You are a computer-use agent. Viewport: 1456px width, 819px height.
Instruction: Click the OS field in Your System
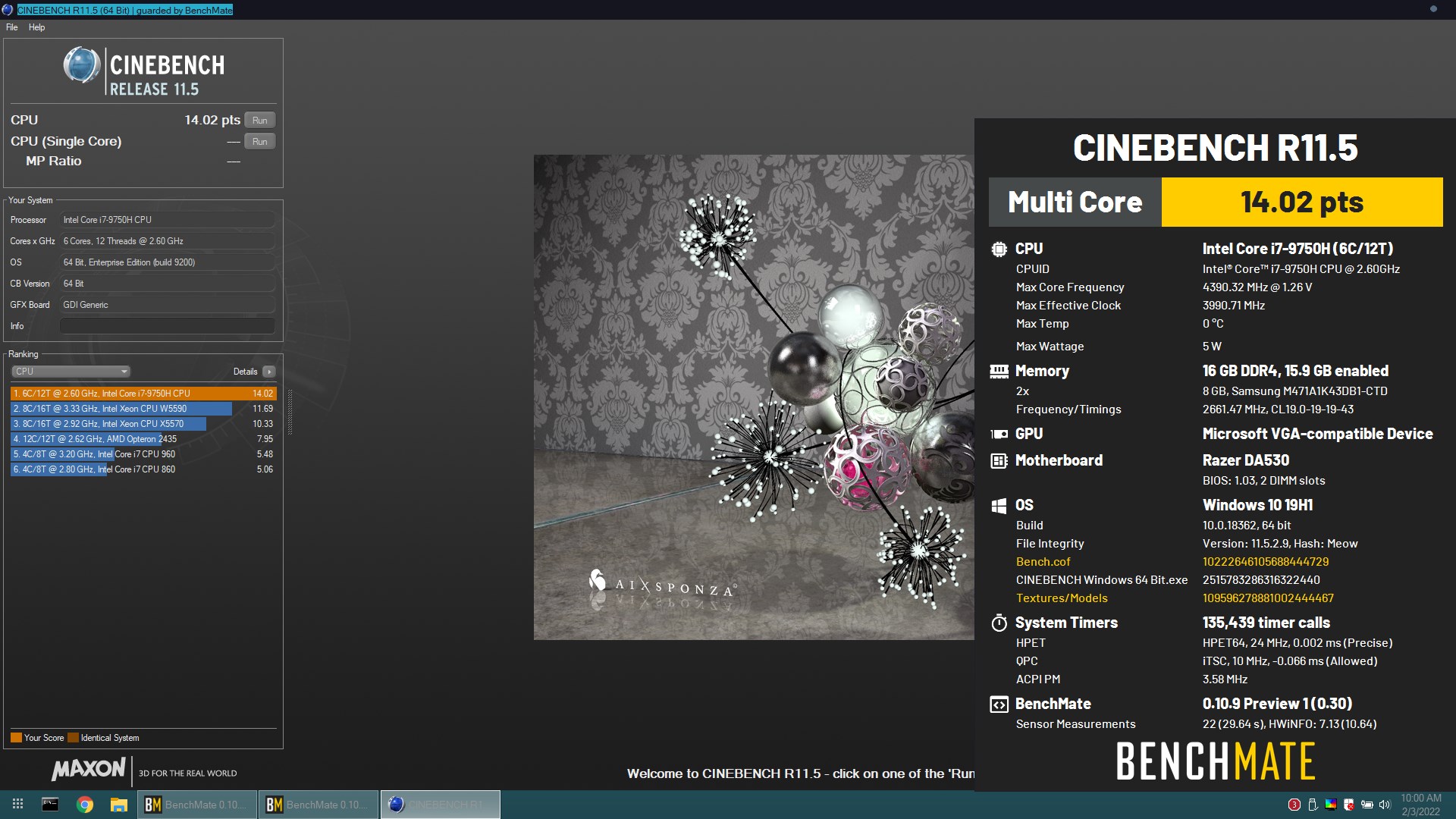pos(167,262)
